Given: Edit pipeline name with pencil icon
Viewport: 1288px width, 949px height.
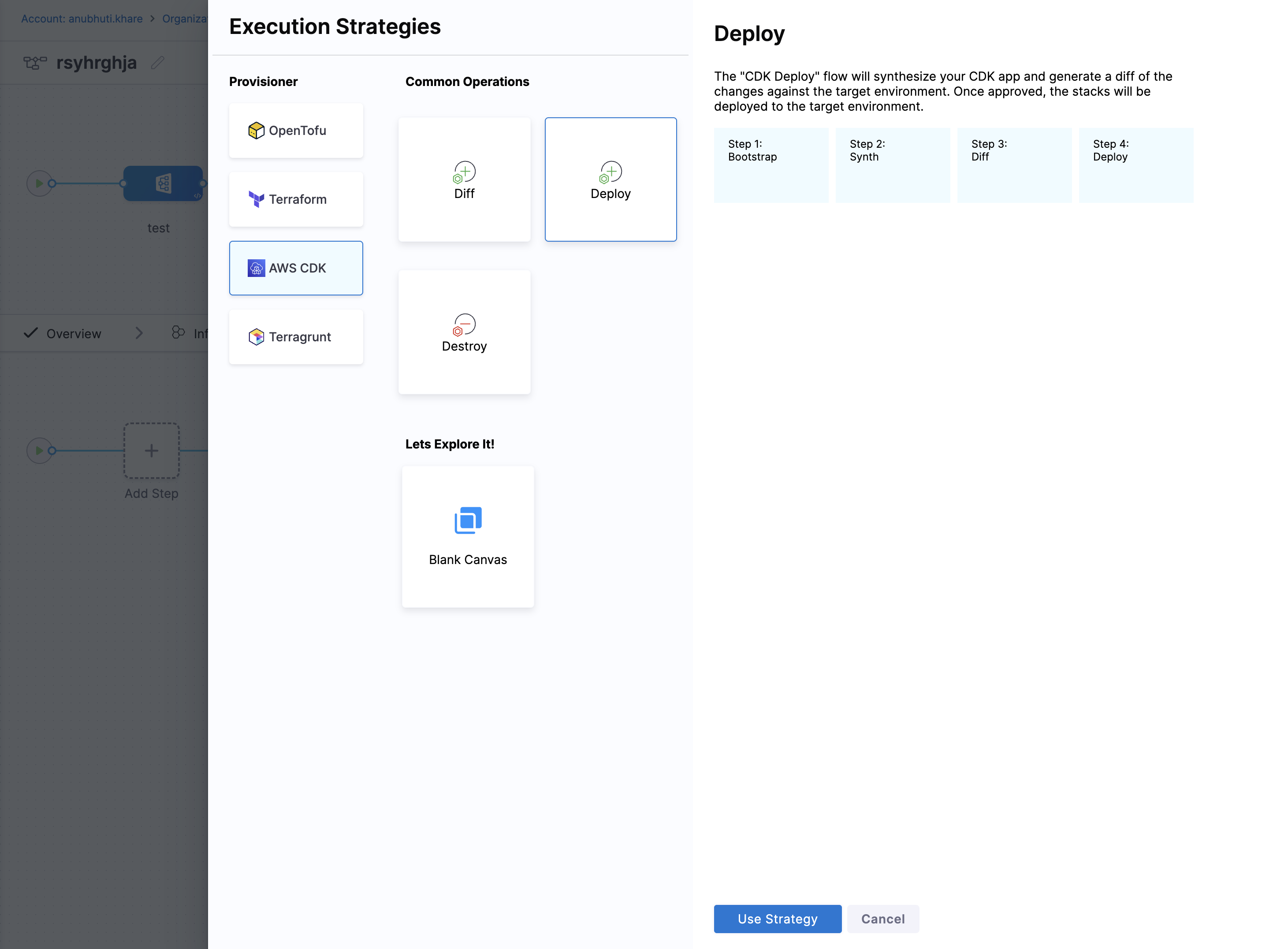Looking at the screenshot, I should pos(157,63).
